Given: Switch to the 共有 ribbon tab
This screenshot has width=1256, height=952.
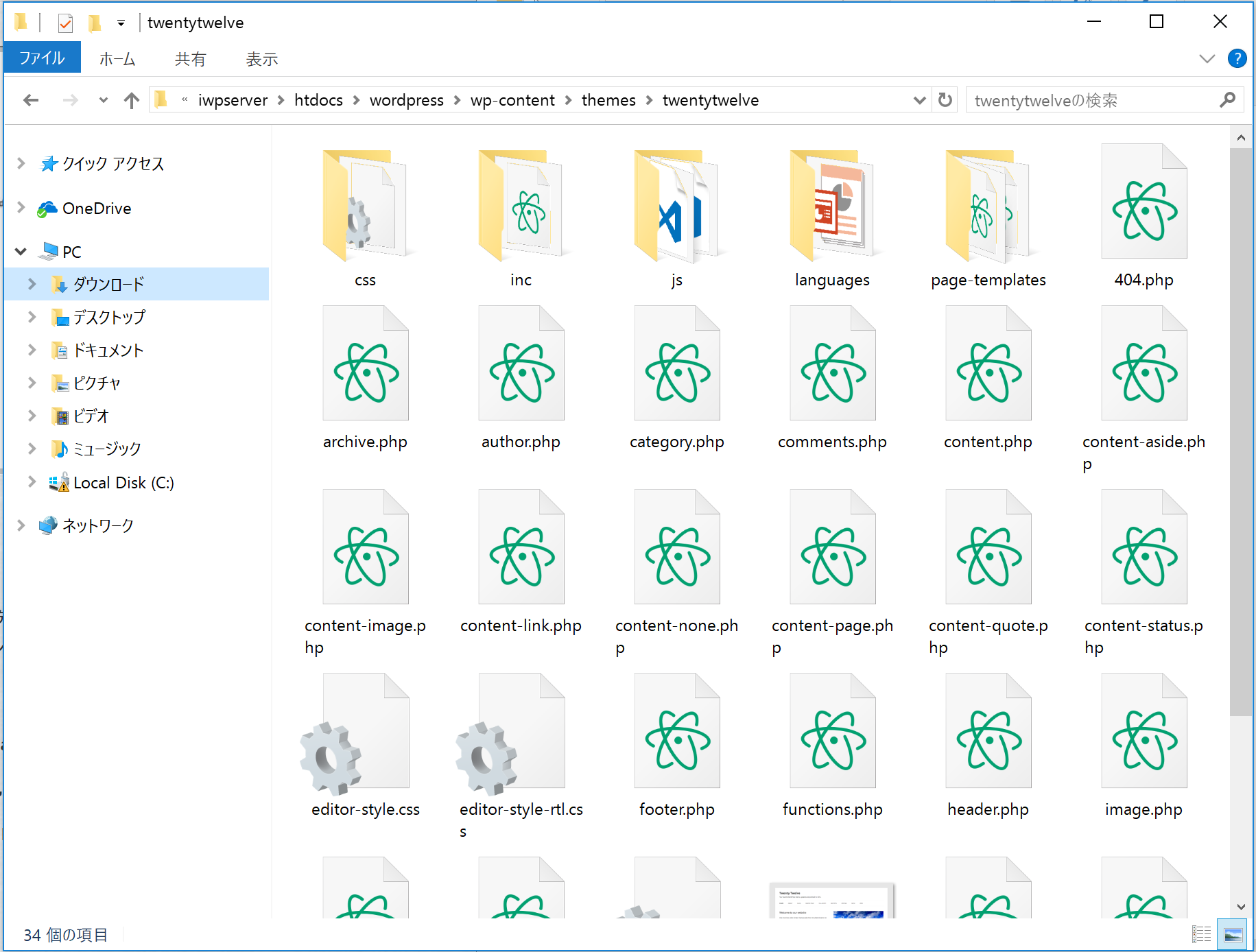Looking at the screenshot, I should point(190,59).
